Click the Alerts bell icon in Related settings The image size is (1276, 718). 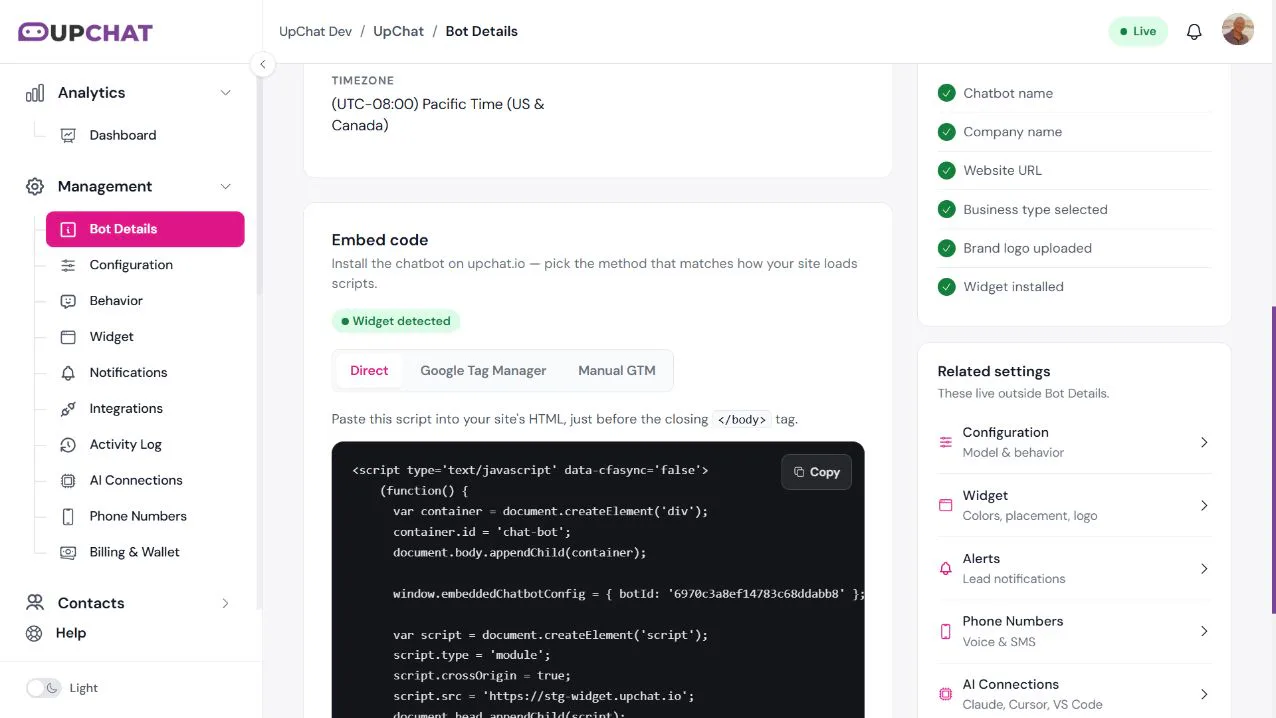click(946, 568)
